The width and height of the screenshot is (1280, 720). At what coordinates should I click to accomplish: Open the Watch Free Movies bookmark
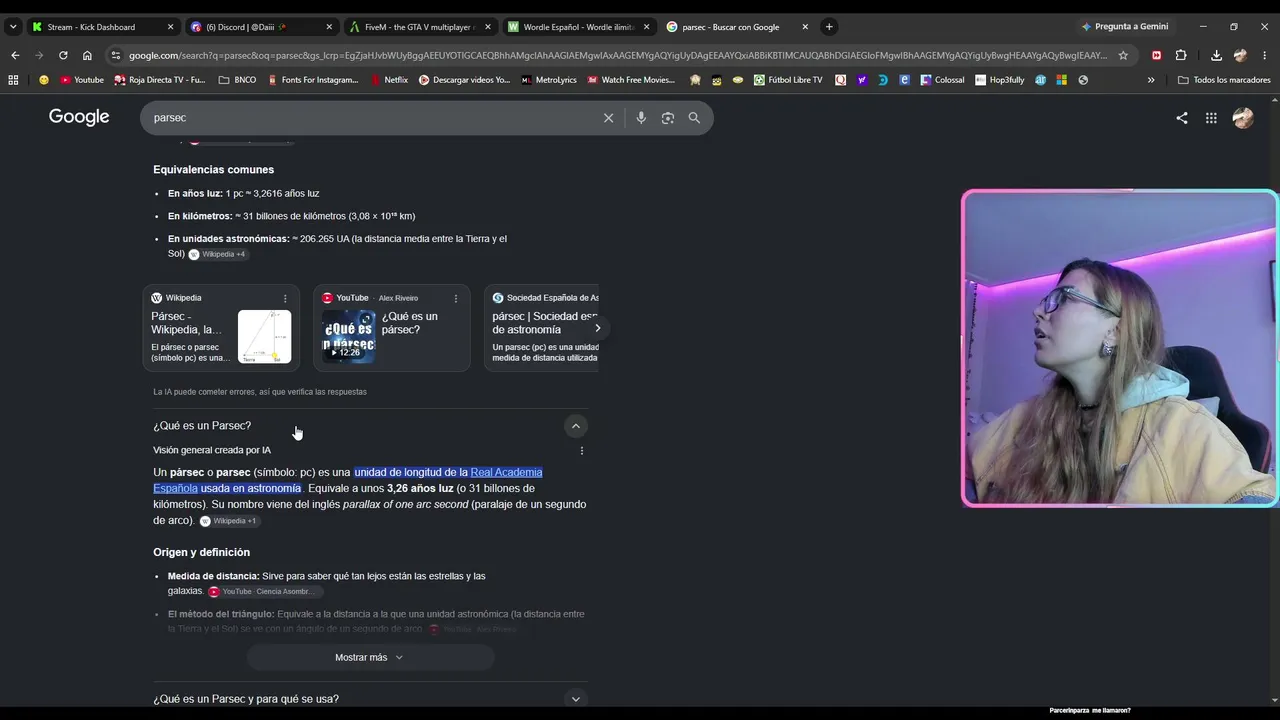632,80
